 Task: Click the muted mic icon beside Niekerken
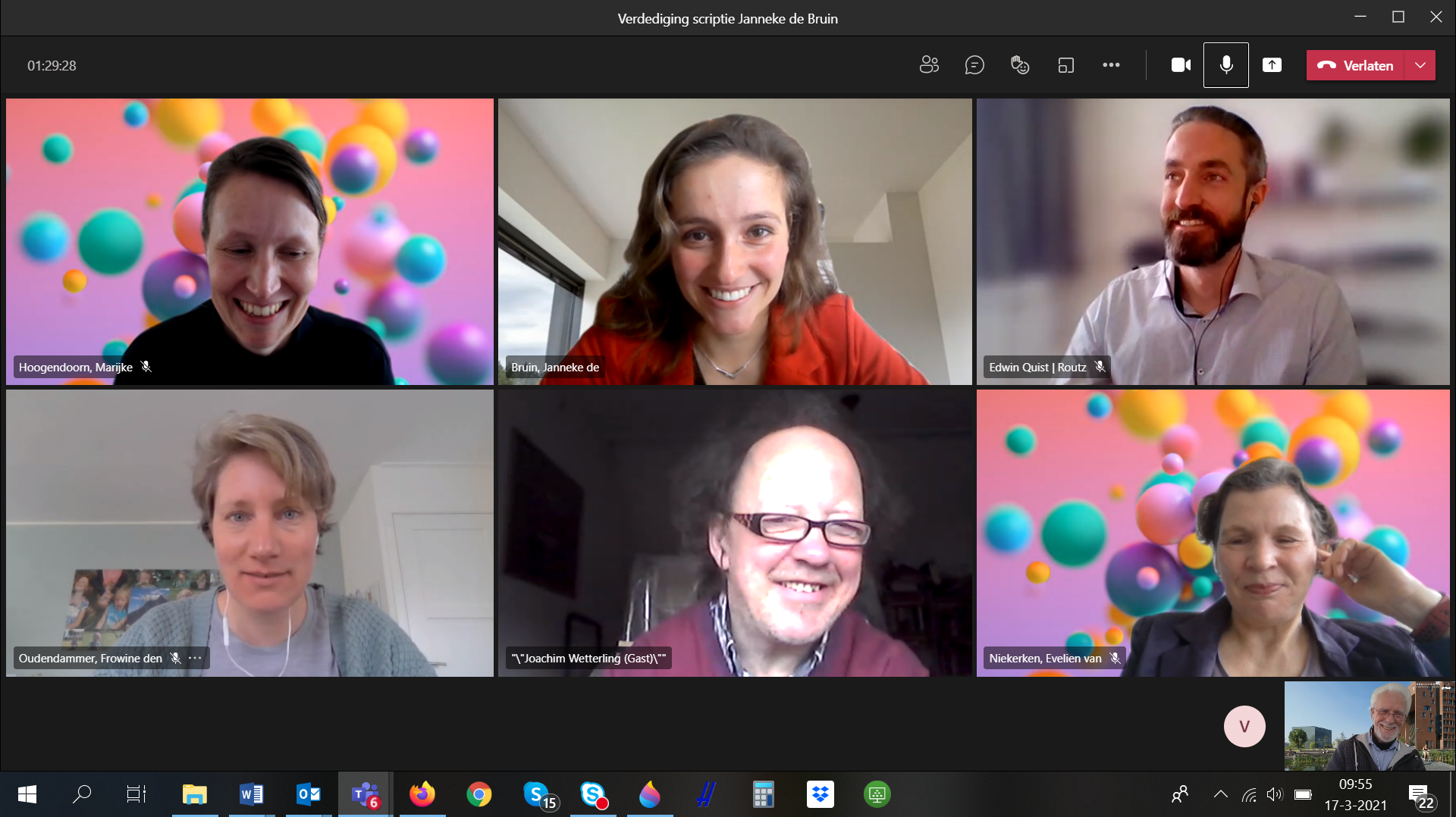click(x=1115, y=658)
